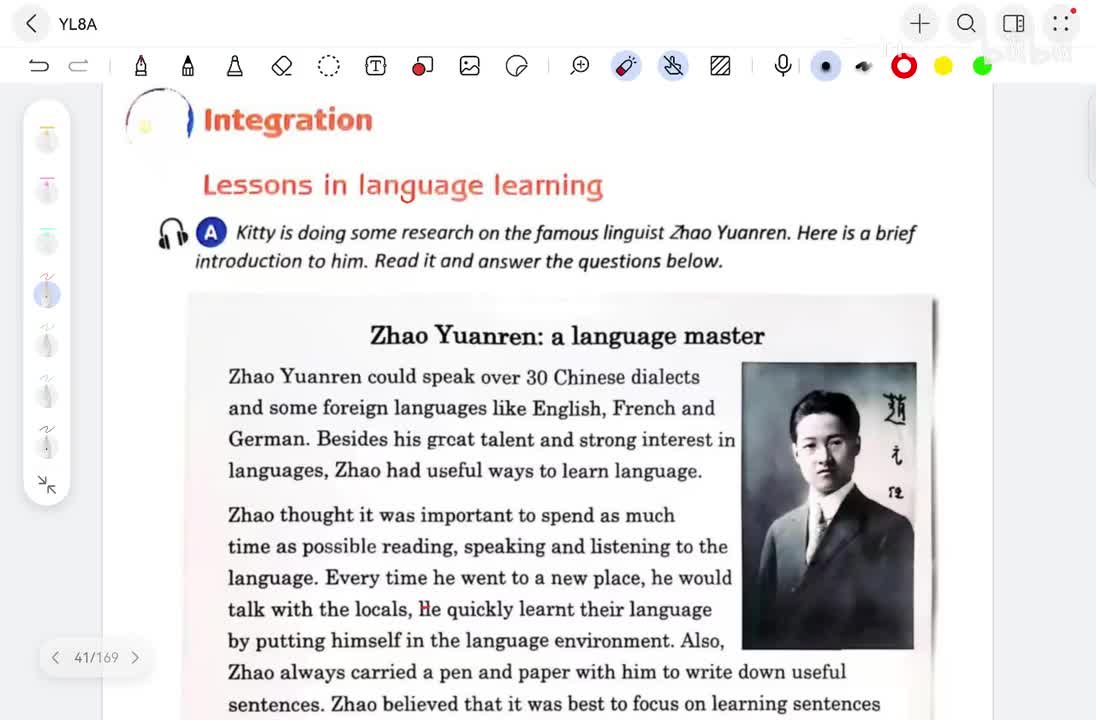Select the brush stroke style
Screen dimensions: 1096x720
[x=864, y=66]
